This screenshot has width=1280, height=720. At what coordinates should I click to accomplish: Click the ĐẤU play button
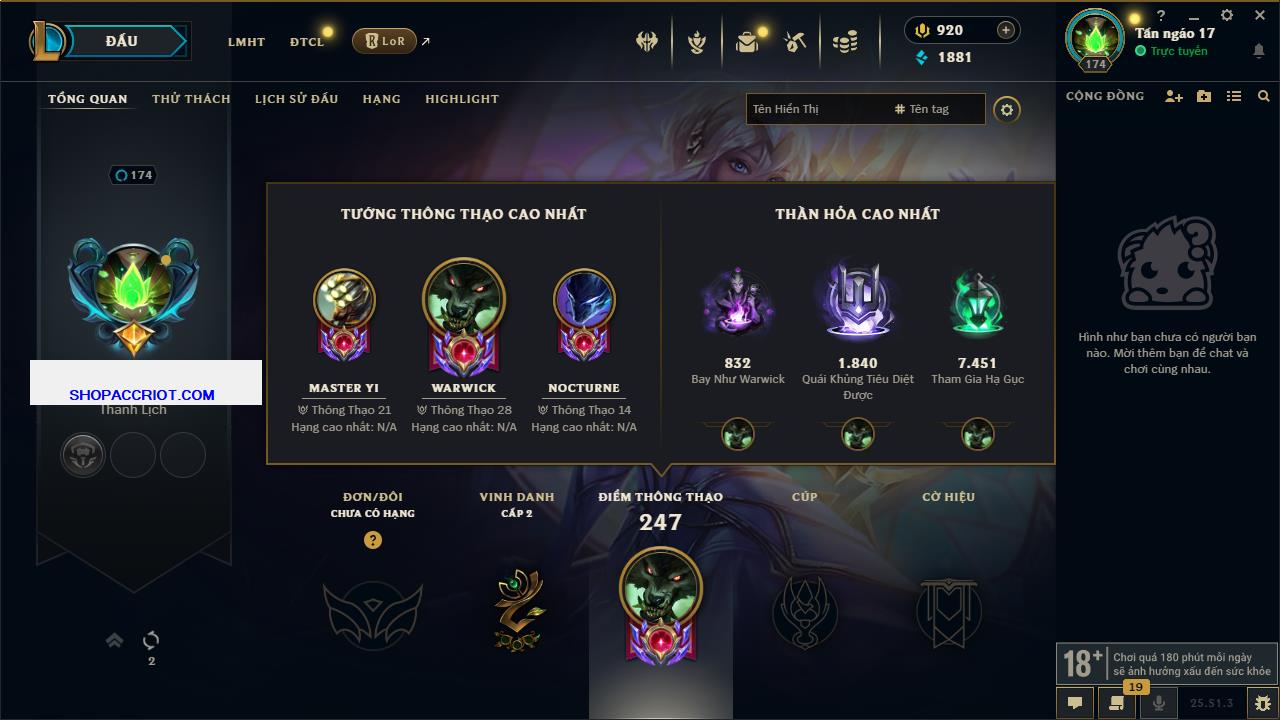(x=122, y=41)
